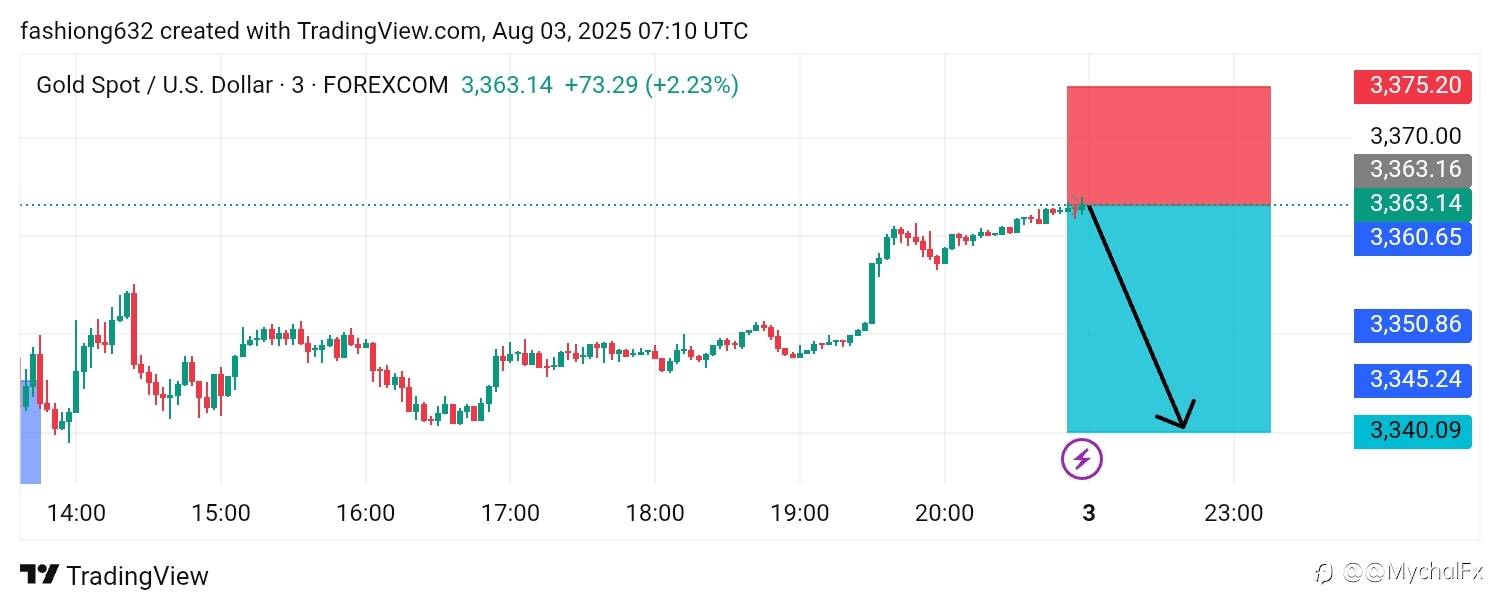
Task: Click Gold Spot / U.S. Dollar title
Action: 154,86
